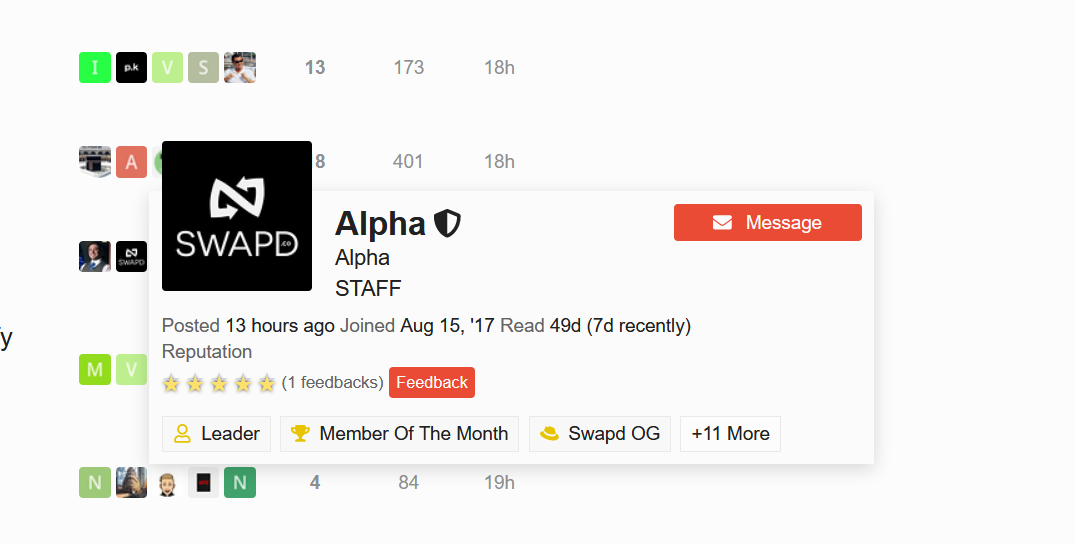Image resolution: width=1075 pixels, height=544 pixels.
Task: Open the Leader badge
Action: tap(217, 434)
